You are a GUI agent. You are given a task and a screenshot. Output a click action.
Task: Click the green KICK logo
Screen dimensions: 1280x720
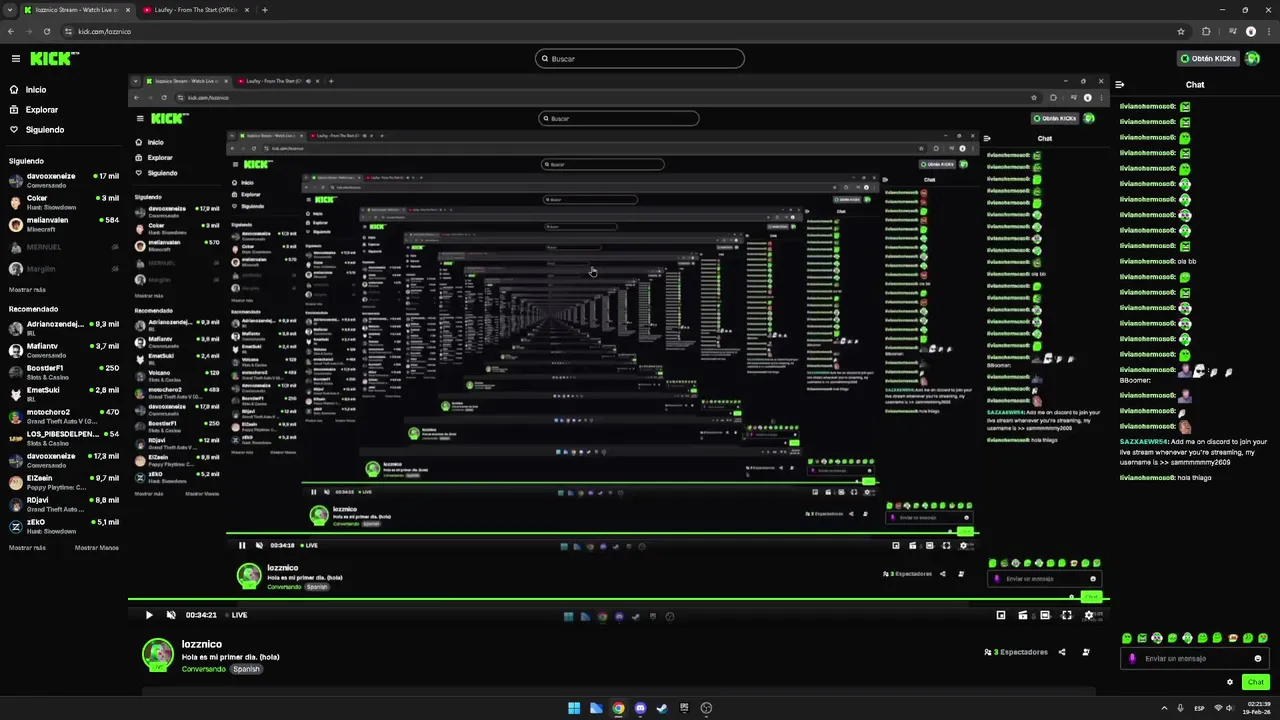(54, 59)
